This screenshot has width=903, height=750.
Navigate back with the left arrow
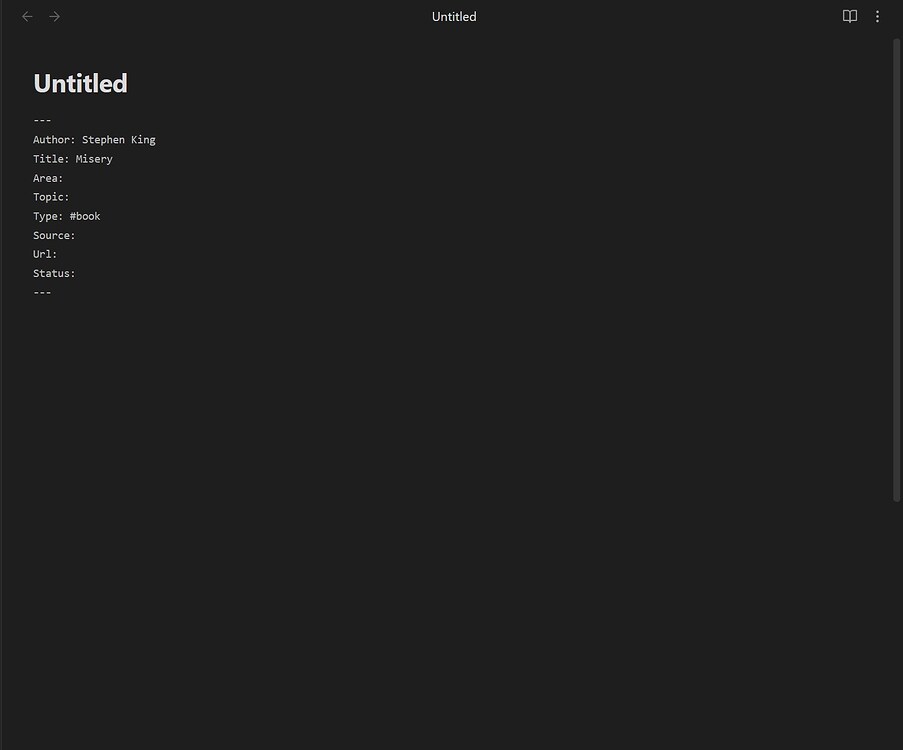pyautogui.click(x=27, y=17)
